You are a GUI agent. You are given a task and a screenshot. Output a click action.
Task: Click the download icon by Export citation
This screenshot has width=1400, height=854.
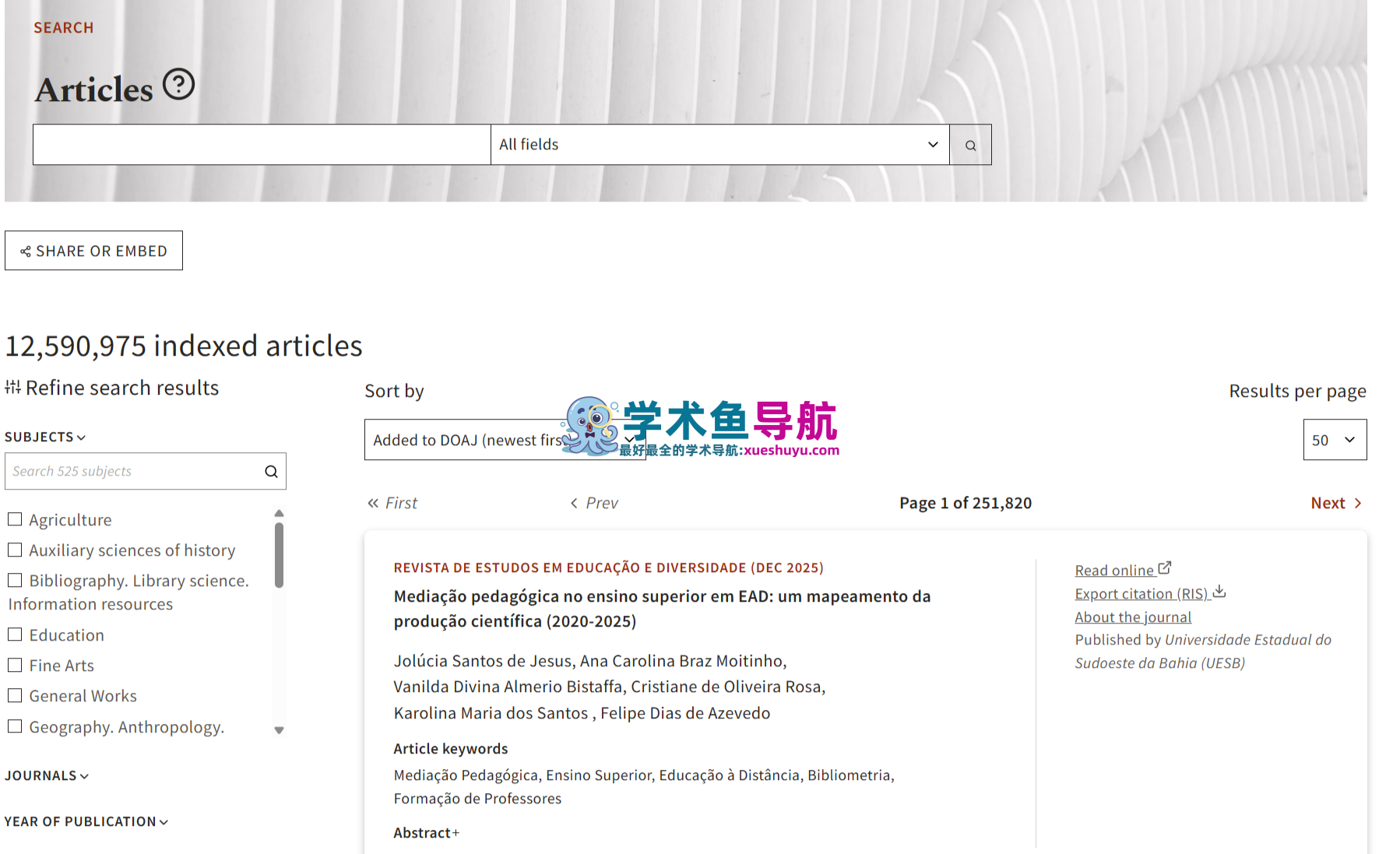coord(1219,592)
